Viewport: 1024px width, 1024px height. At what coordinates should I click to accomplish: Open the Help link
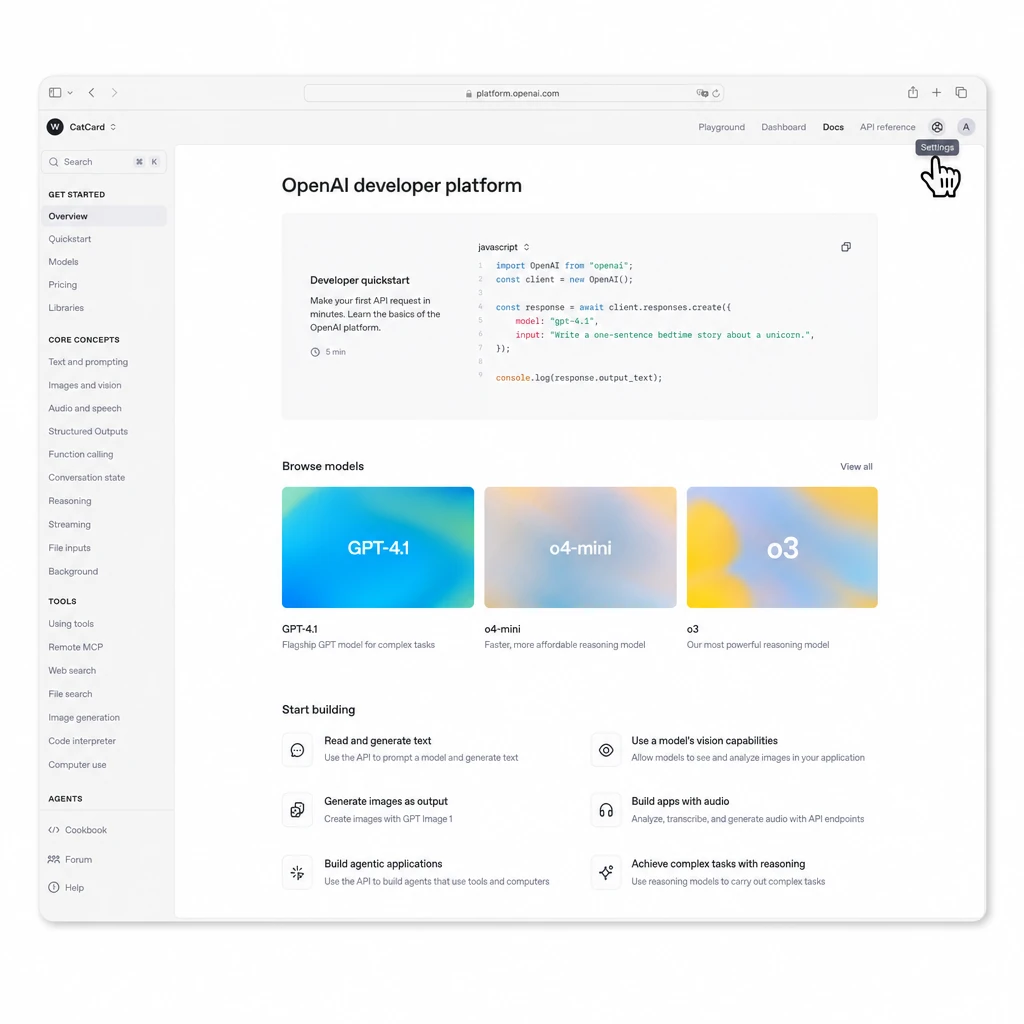pos(66,888)
